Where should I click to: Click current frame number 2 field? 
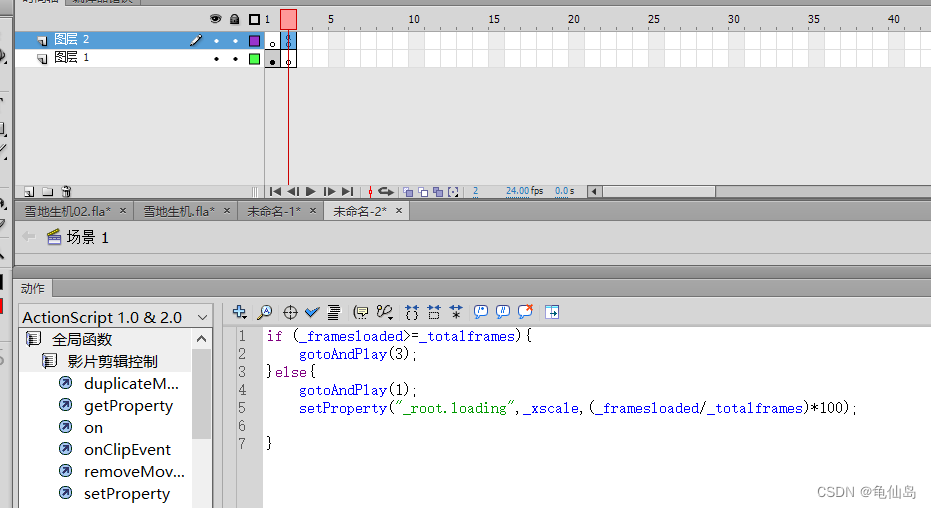pos(476,191)
